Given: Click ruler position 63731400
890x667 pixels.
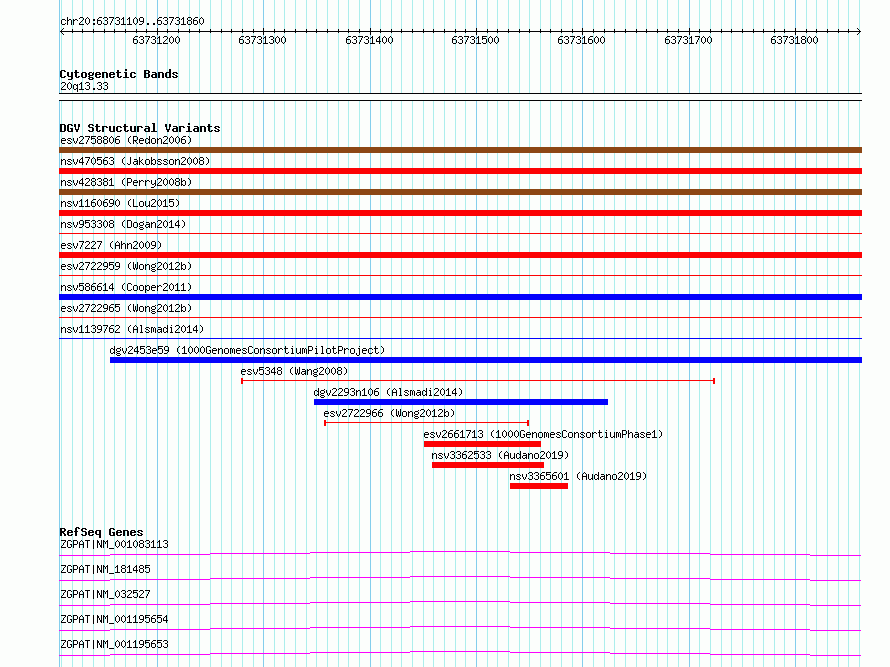Looking at the screenshot, I should (369, 40).
